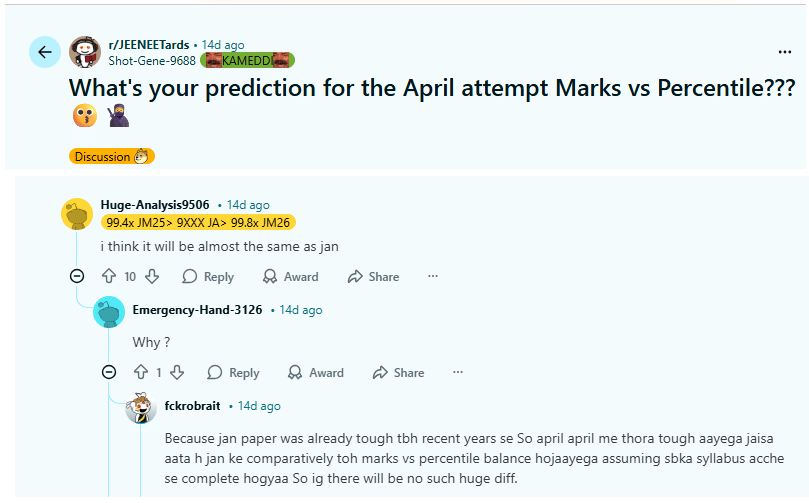The width and height of the screenshot is (809, 503).
Task: Collapse Huge-Analysis9506's comment thread
Action: (x=77, y=277)
